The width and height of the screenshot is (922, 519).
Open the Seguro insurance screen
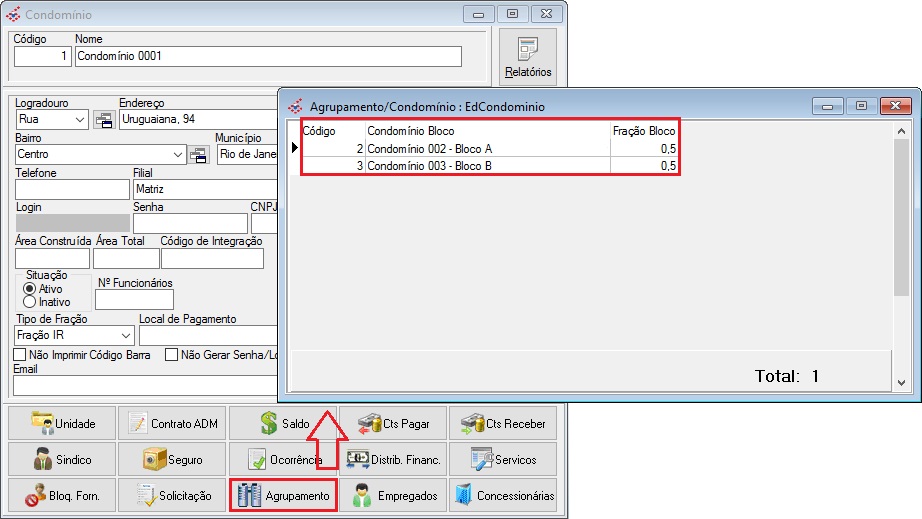point(170,459)
